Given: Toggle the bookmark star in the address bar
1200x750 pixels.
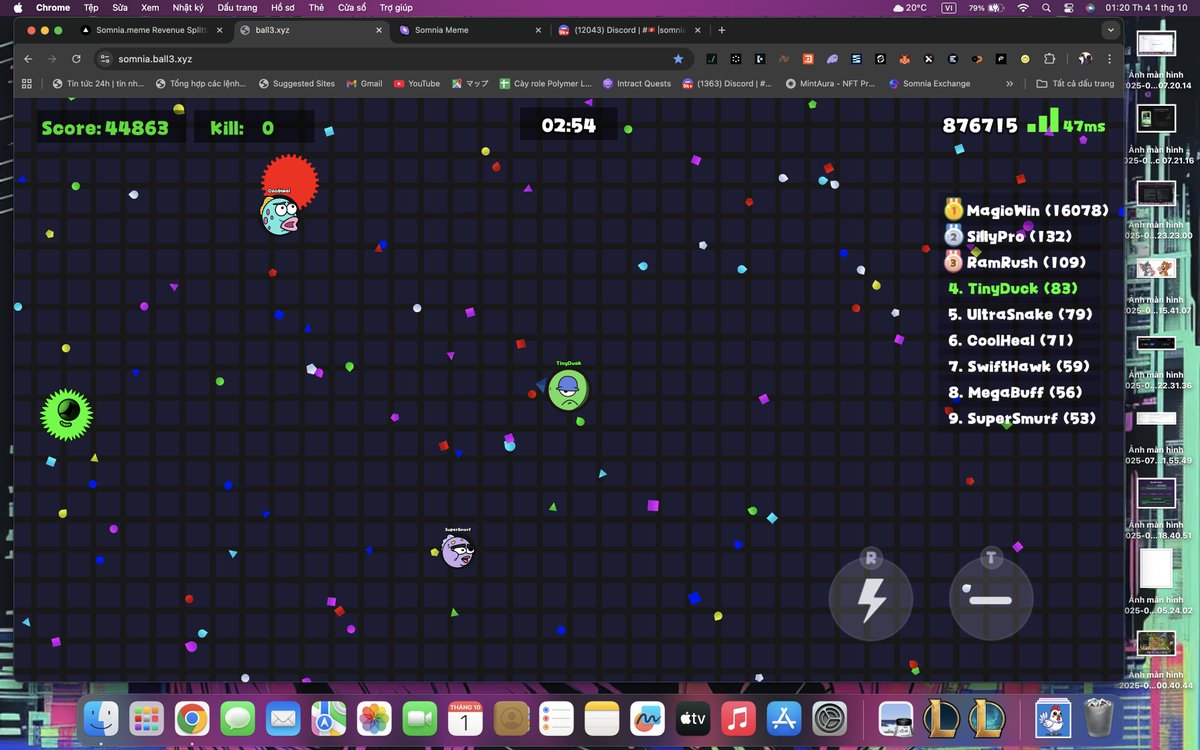Looking at the screenshot, I should 678,58.
